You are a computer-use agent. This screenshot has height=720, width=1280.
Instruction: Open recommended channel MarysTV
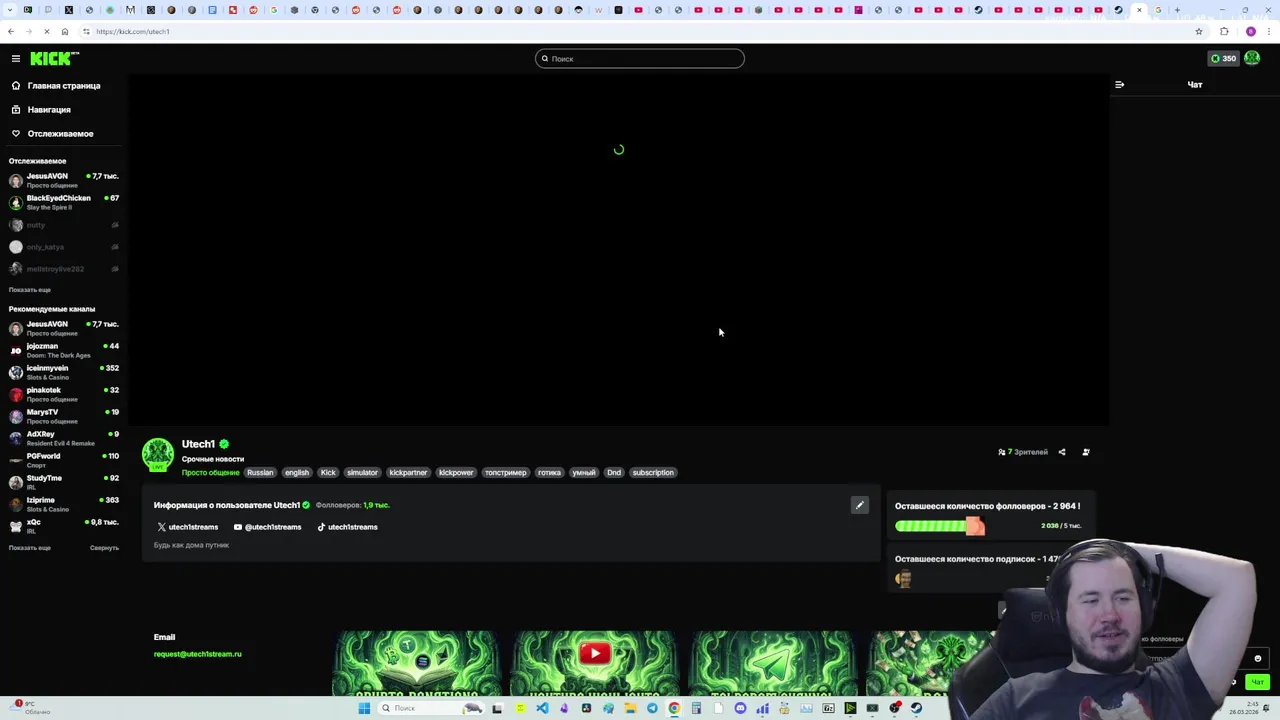pyautogui.click(x=64, y=416)
